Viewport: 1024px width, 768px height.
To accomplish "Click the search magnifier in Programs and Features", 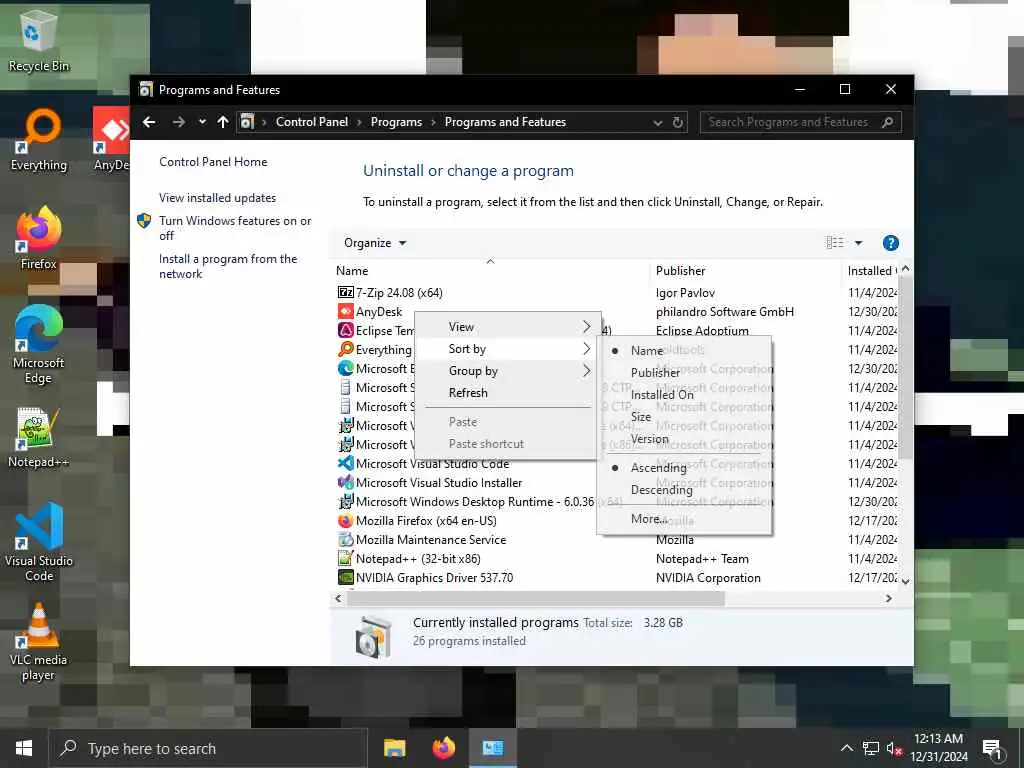I will (887, 122).
